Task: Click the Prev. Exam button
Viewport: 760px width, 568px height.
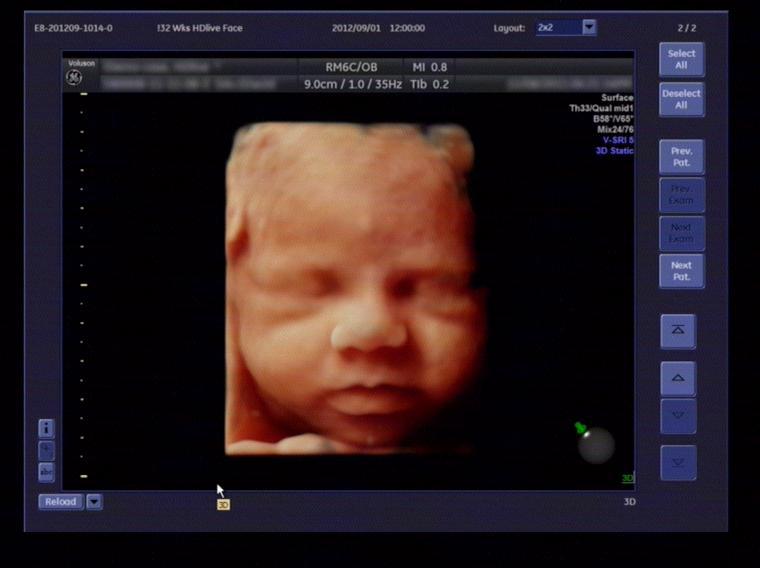Action: point(681,195)
